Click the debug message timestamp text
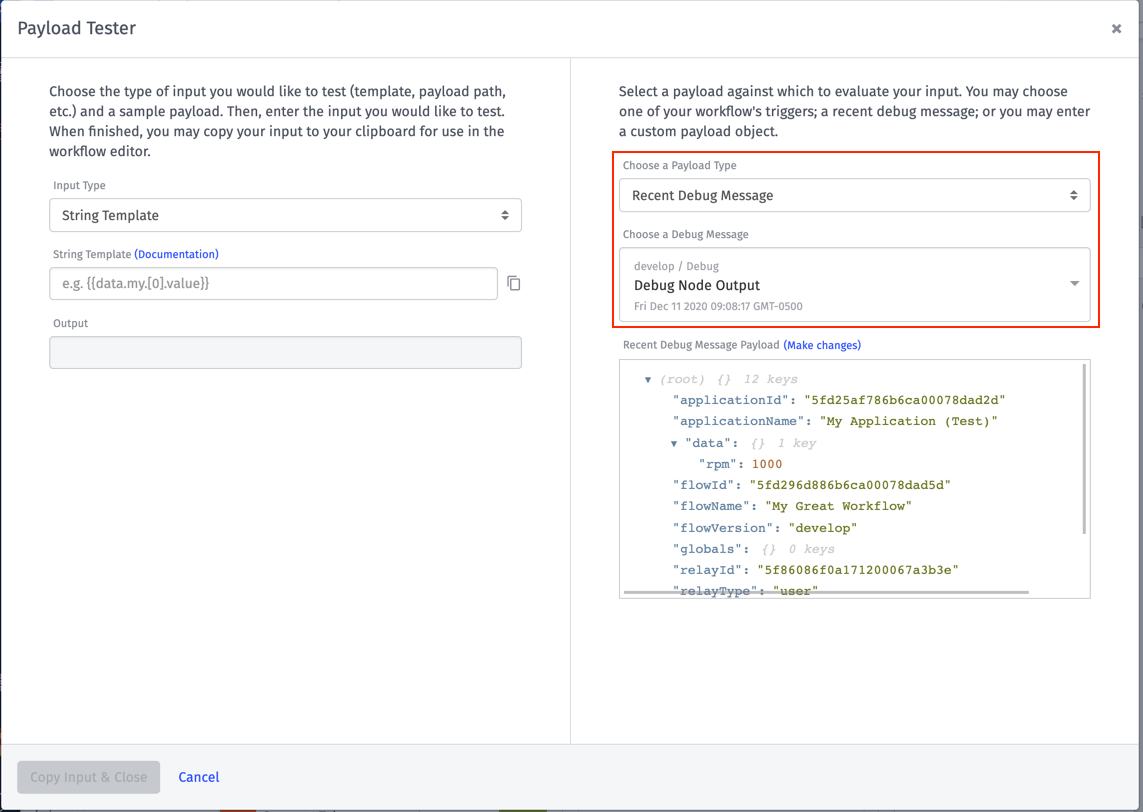Screen dimensions: 1143x812 tap(718, 306)
